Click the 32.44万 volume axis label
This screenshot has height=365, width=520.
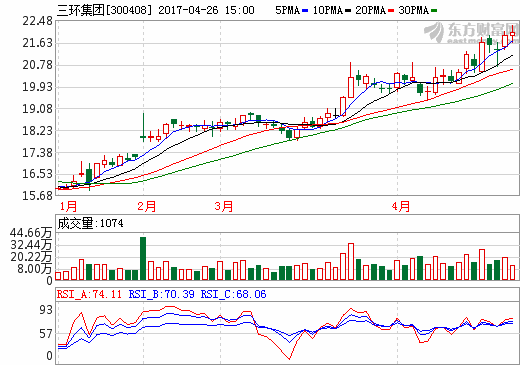pyautogui.click(x=31, y=245)
